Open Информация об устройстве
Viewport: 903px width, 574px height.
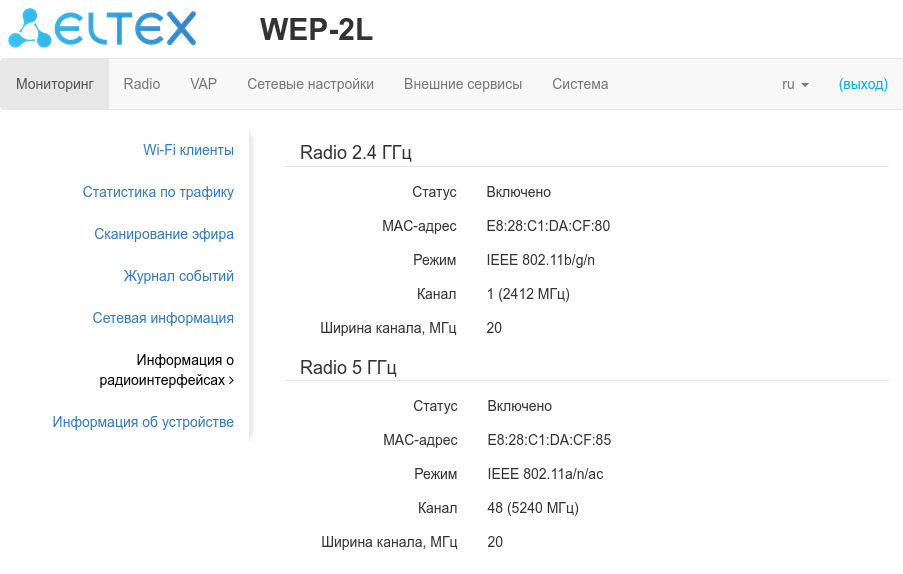click(x=143, y=422)
